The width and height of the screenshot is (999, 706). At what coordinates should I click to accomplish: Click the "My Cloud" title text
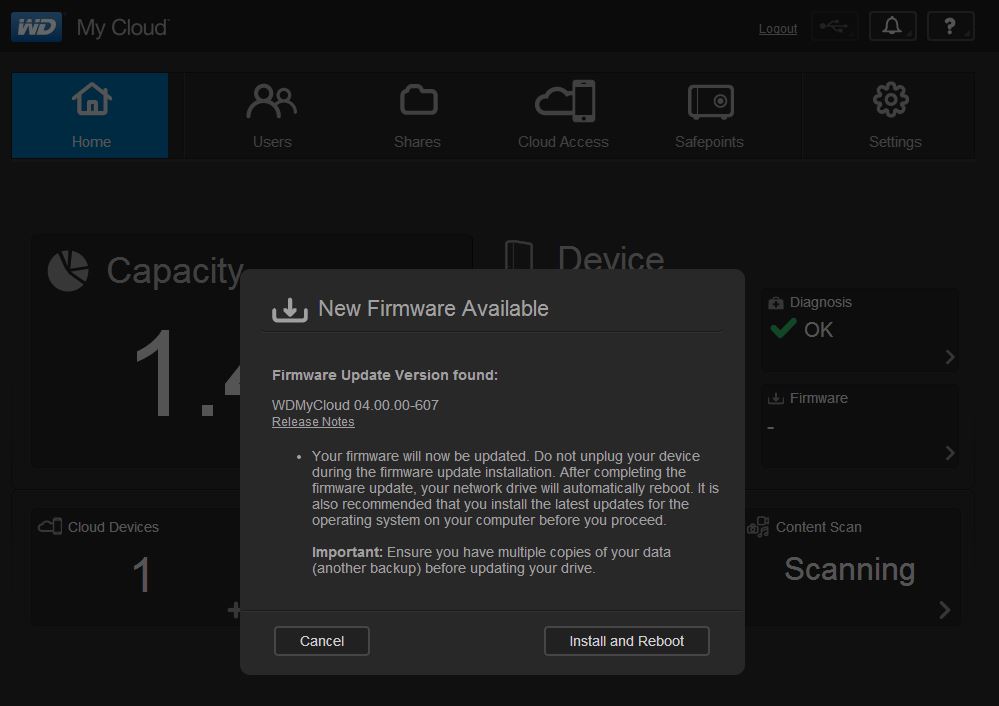pos(123,27)
